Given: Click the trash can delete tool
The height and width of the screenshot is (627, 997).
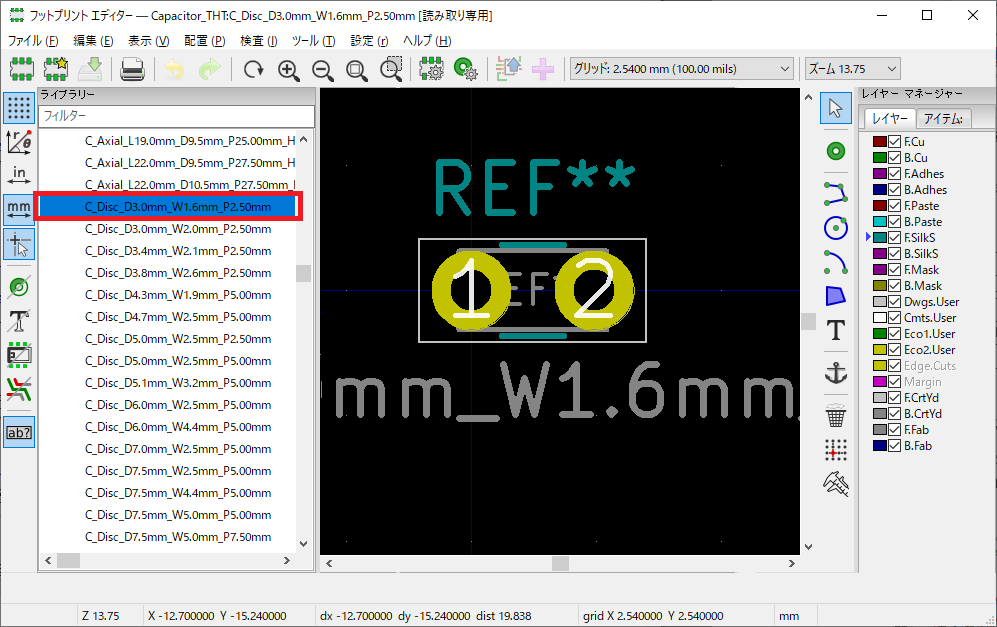Looking at the screenshot, I should coord(836,415).
